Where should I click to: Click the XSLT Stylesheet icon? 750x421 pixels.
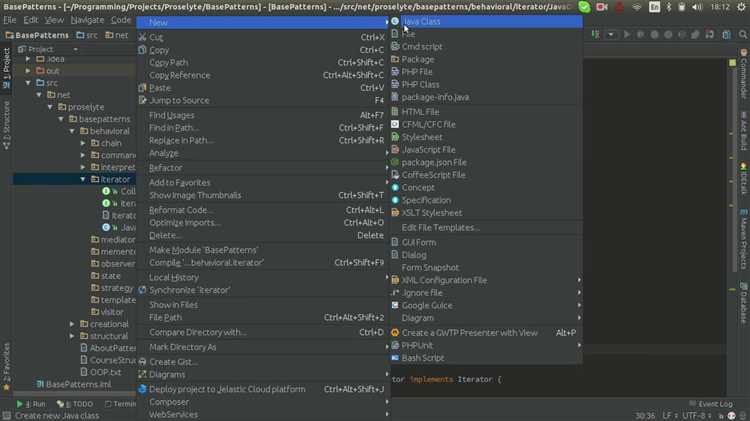coord(395,213)
